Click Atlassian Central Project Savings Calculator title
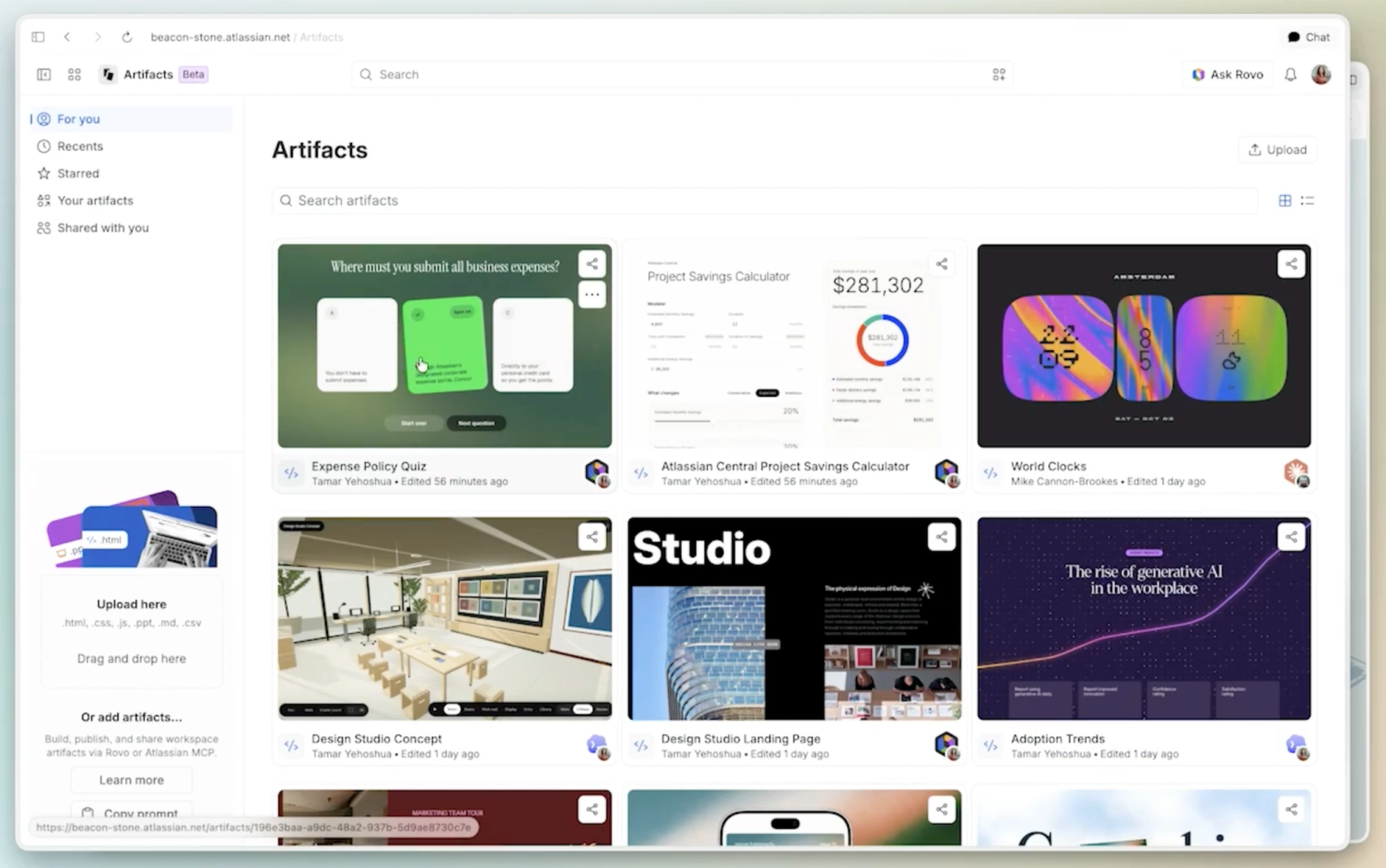 (785, 466)
